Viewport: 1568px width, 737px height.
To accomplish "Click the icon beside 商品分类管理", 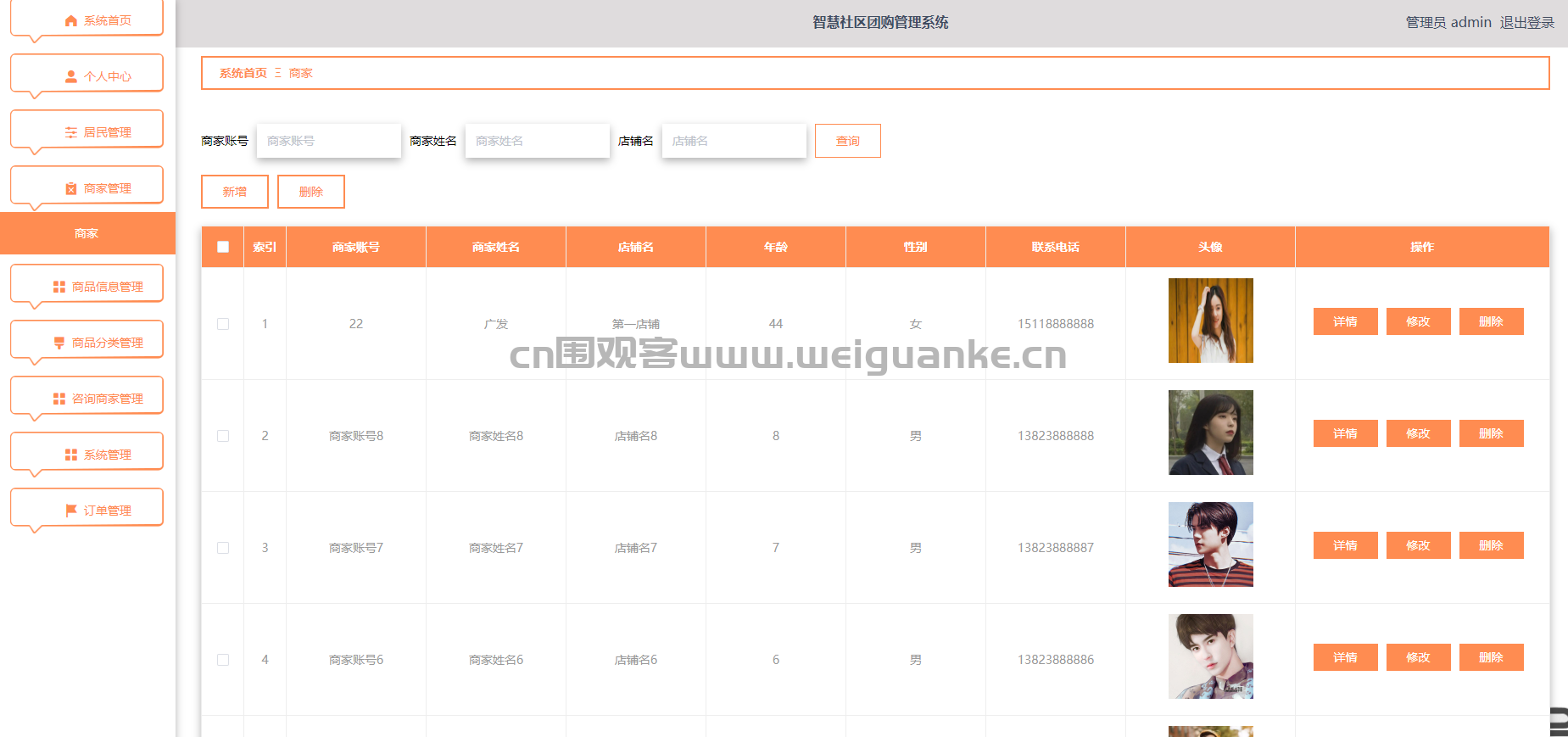I will click(59, 343).
